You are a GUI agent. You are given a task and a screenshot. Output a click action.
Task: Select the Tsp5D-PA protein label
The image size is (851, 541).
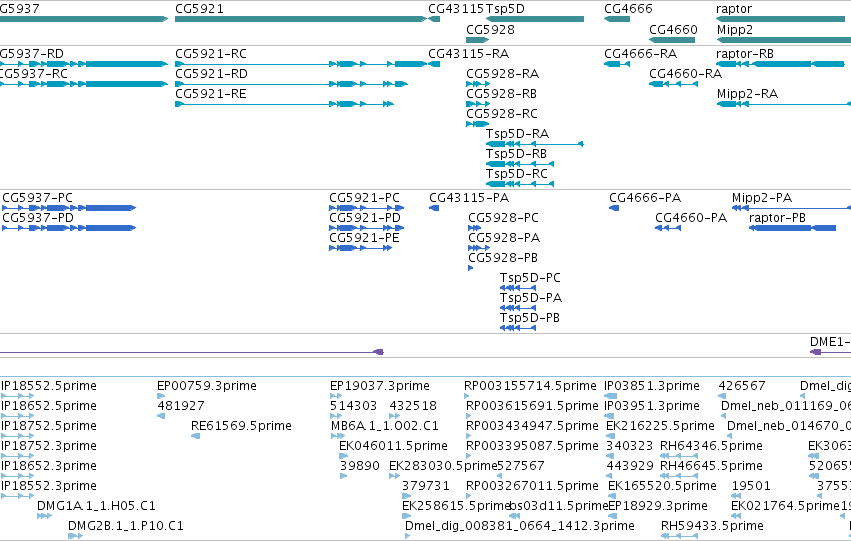click(531, 298)
